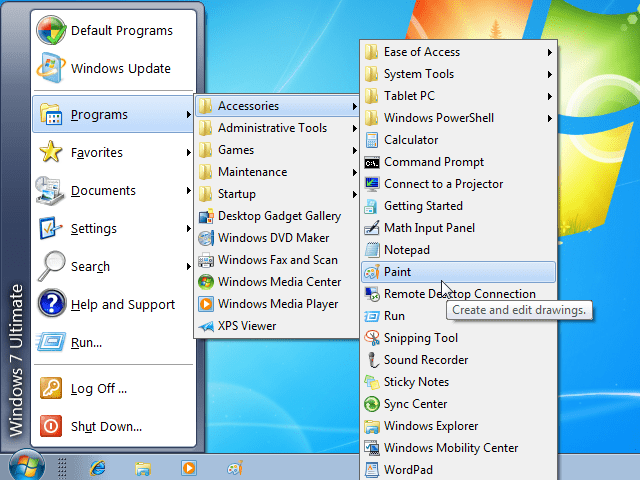Screen dimensions: 640x480
Task: Click the Sound Recorder microphone icon
Action: [x=371, y=360]
